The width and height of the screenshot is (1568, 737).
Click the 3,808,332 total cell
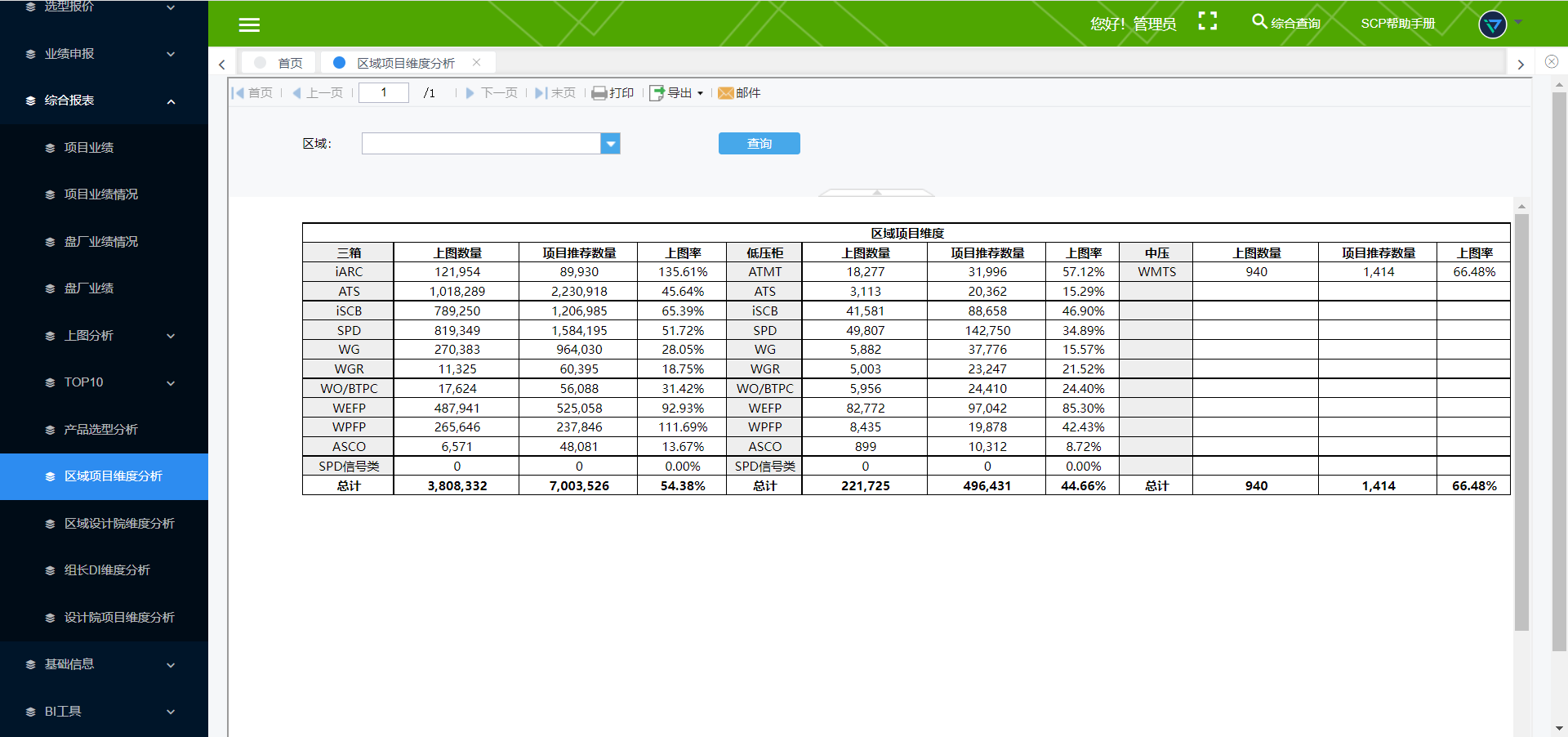[457, 486]
